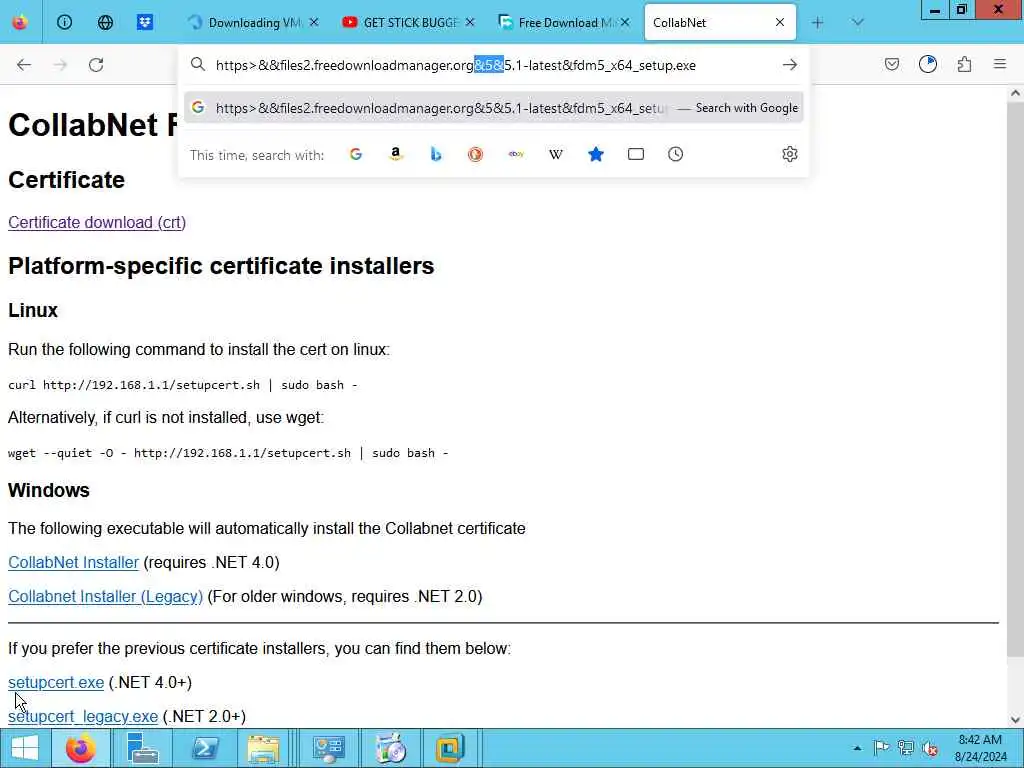Search this time with eBay
Image resolution: width=1024 pixels, height=768 pixels.
pos(516,154)
